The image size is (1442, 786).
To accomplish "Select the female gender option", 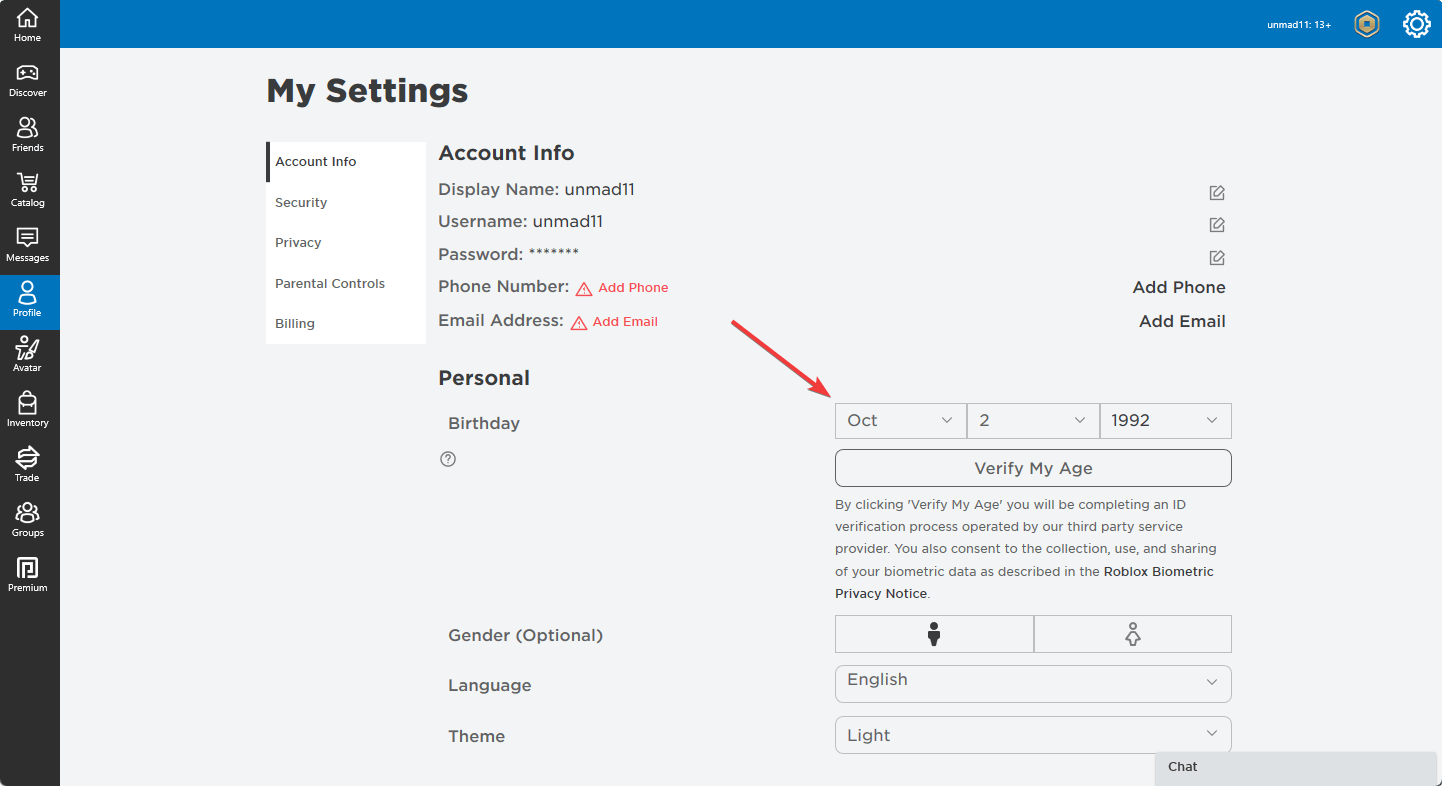I will (1132, 634).
